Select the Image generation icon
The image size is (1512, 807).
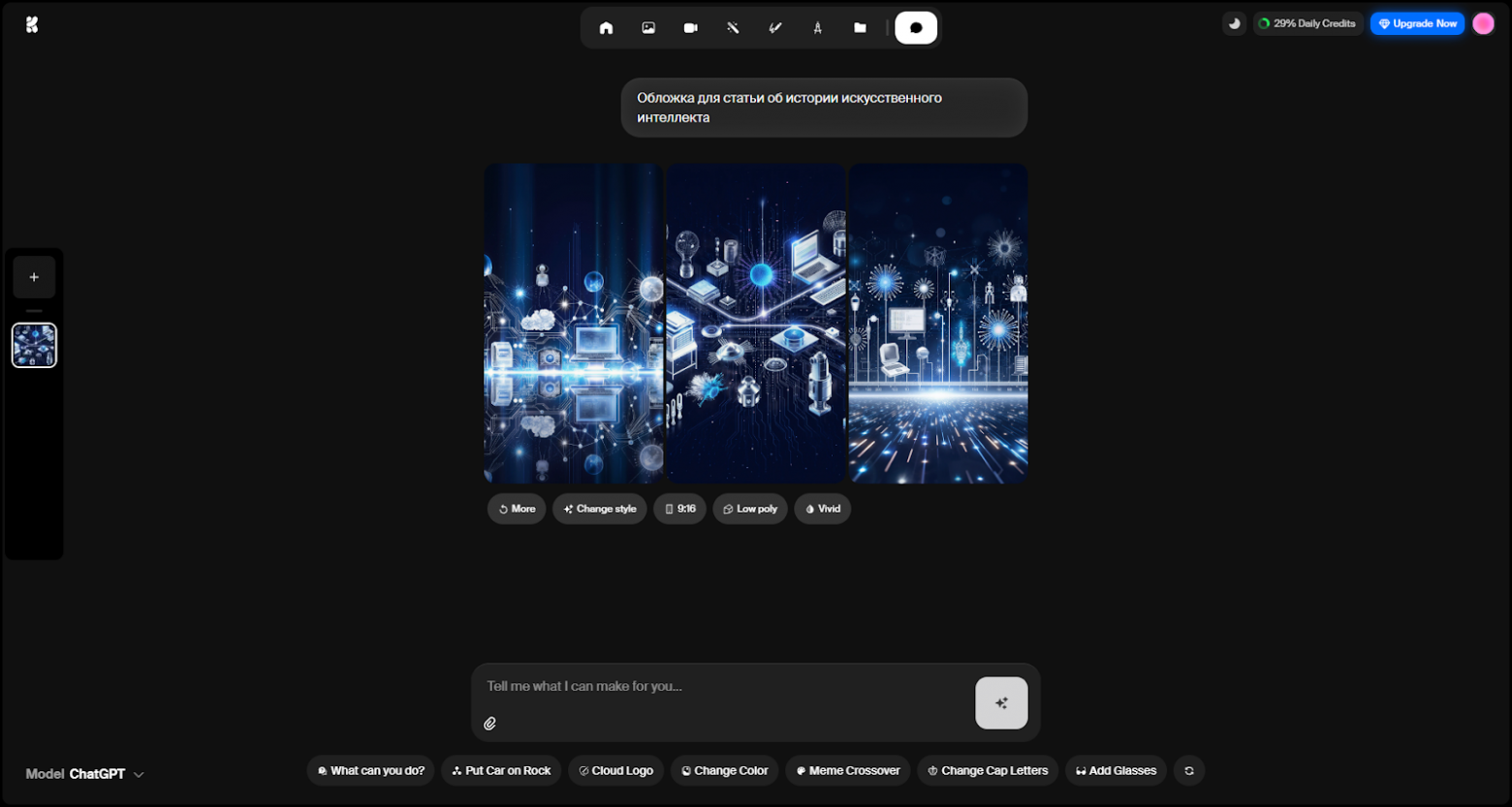(648, 27)
